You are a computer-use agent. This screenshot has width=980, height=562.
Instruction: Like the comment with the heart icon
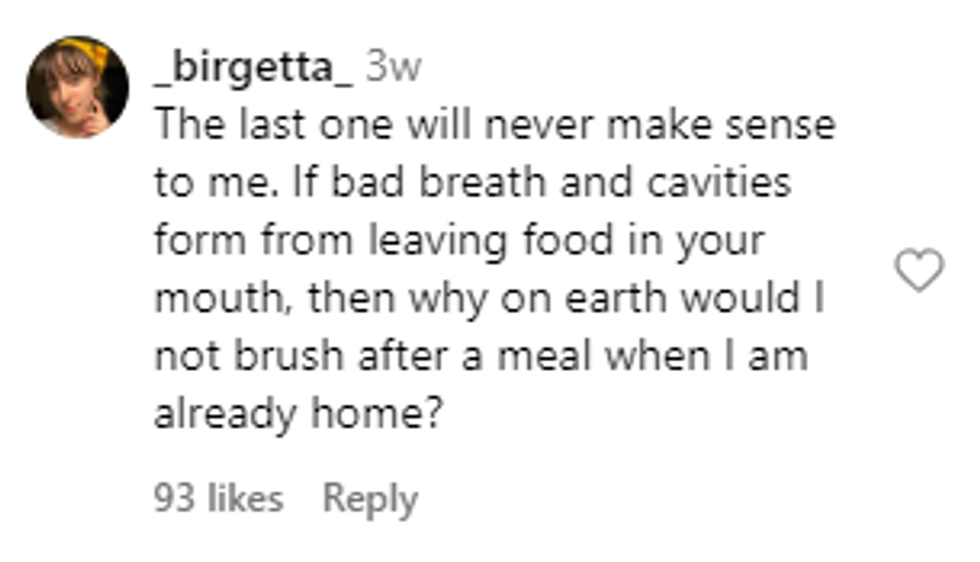tap(917, 271)
